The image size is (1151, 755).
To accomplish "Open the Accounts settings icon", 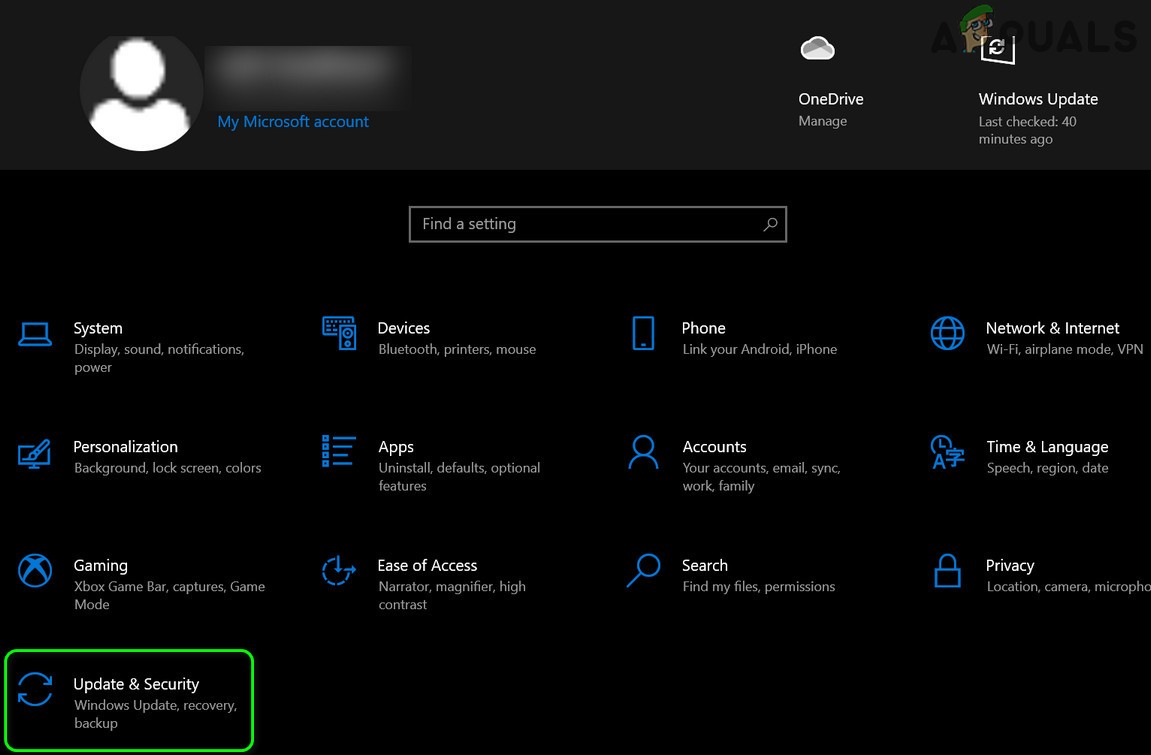I will coord(644,454).
